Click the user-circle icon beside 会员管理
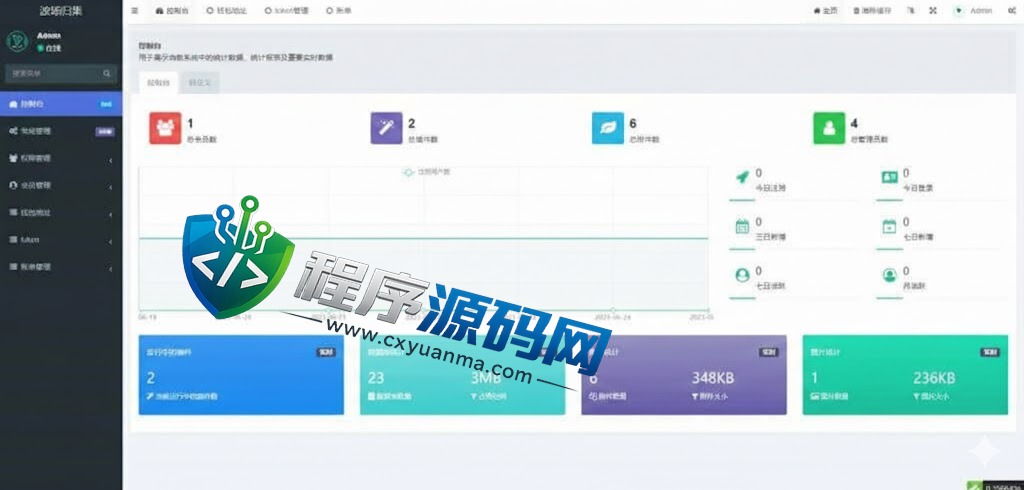1024x490 pixels. (13, 186)
